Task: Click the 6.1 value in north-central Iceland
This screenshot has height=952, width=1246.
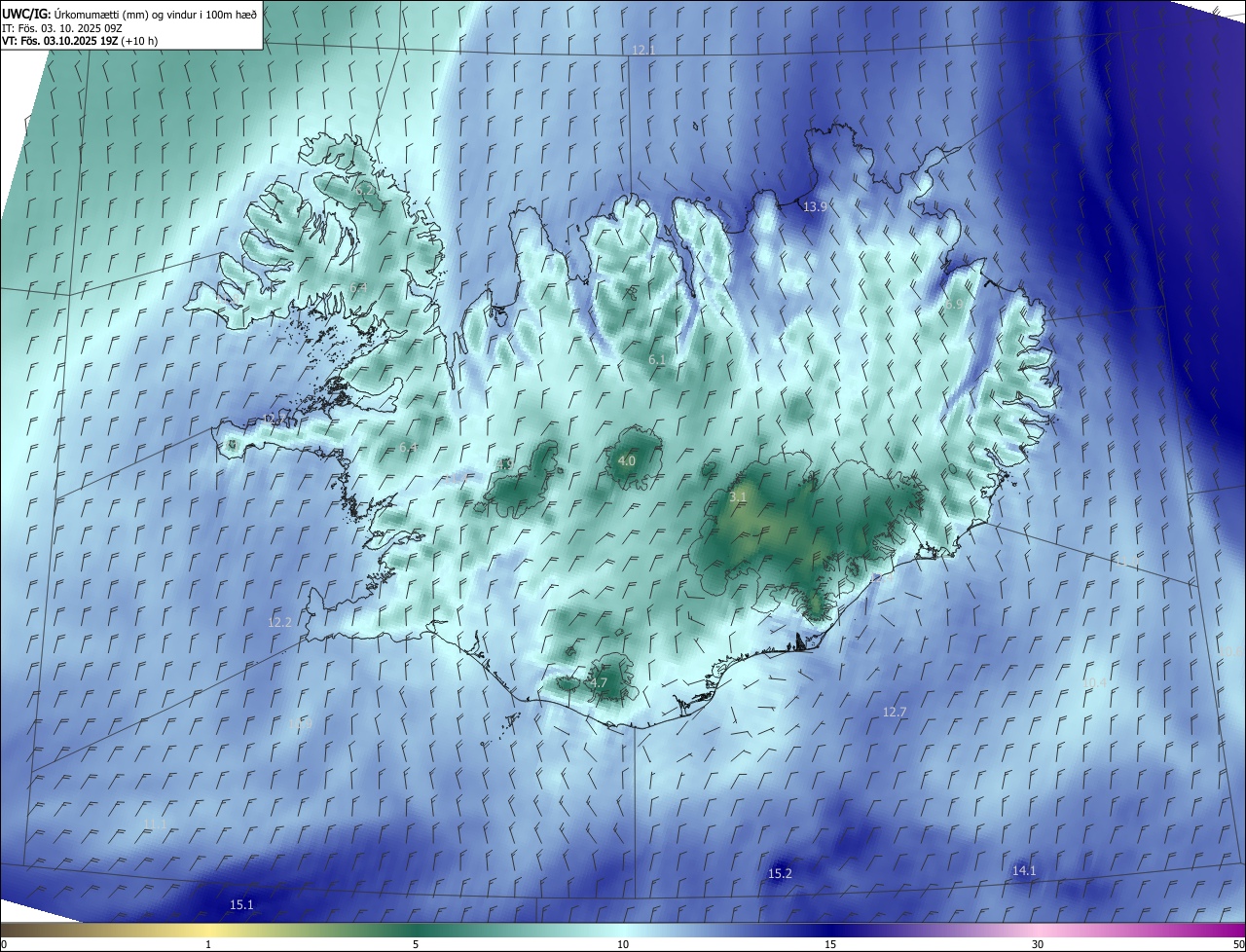Action: click(x=657, y=359)
